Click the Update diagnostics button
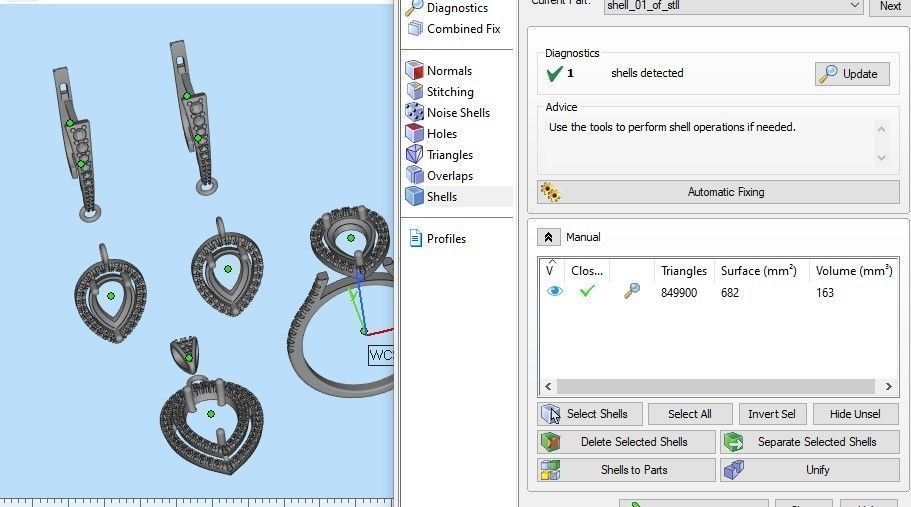The height and width of the screenshot is (507, 911). pyautogui.click(x=852, y=74)
